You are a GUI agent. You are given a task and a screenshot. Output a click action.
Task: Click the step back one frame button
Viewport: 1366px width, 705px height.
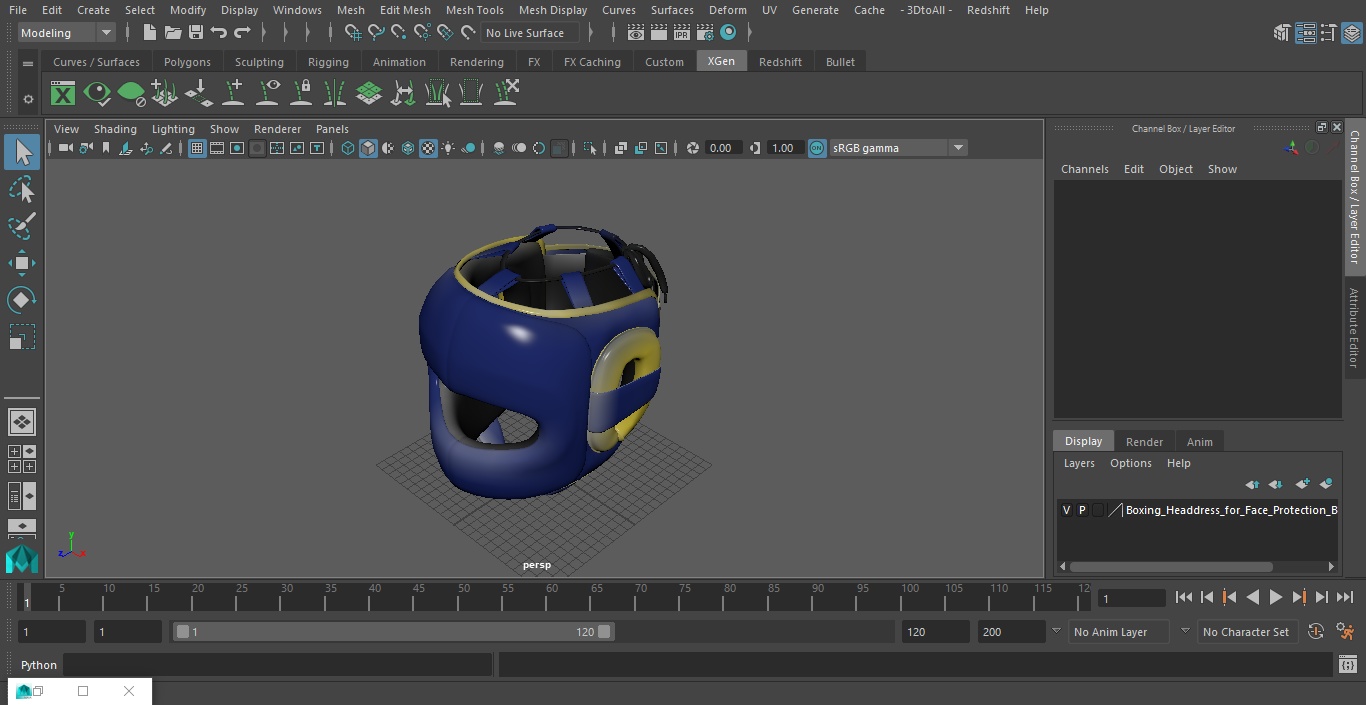pyautogui.click(x=1207, y=597)
